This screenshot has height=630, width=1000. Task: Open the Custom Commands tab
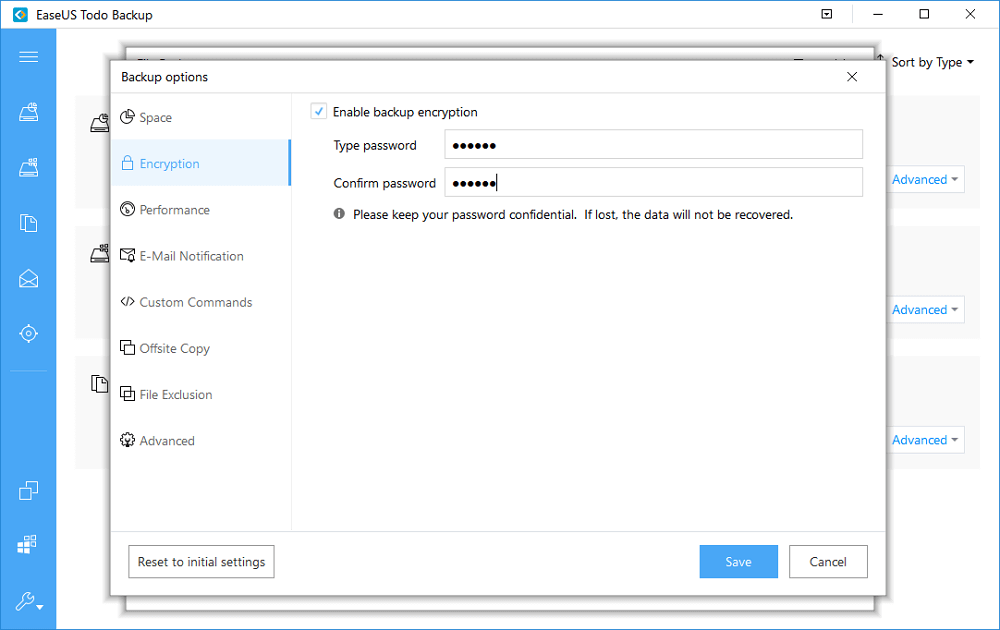point(201,302)
